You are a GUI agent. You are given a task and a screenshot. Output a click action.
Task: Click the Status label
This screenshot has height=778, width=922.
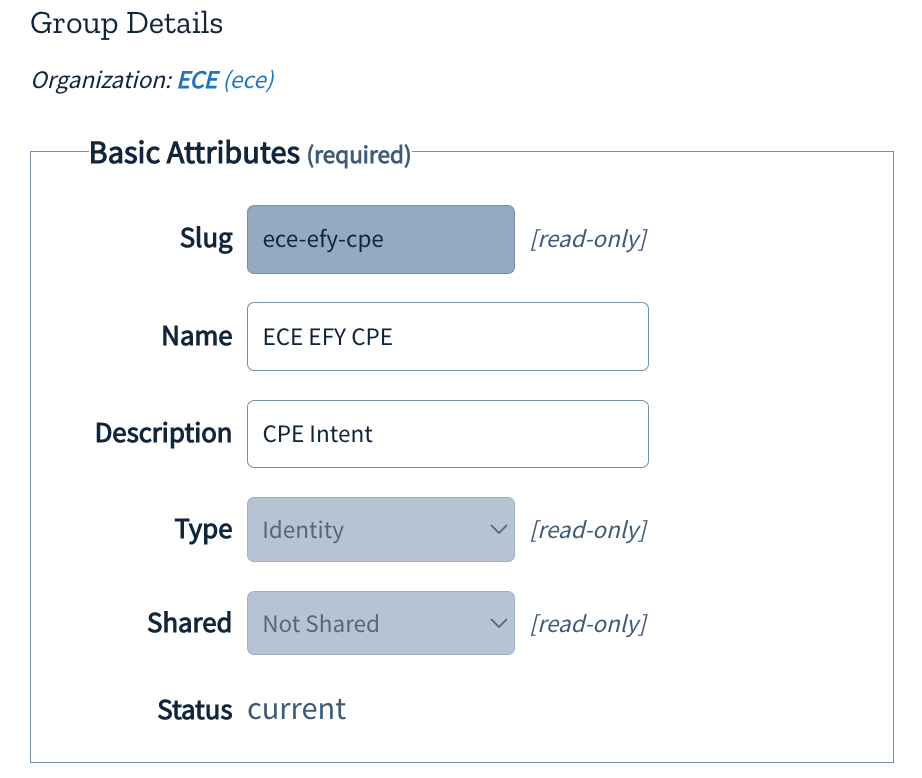point(194,710)
